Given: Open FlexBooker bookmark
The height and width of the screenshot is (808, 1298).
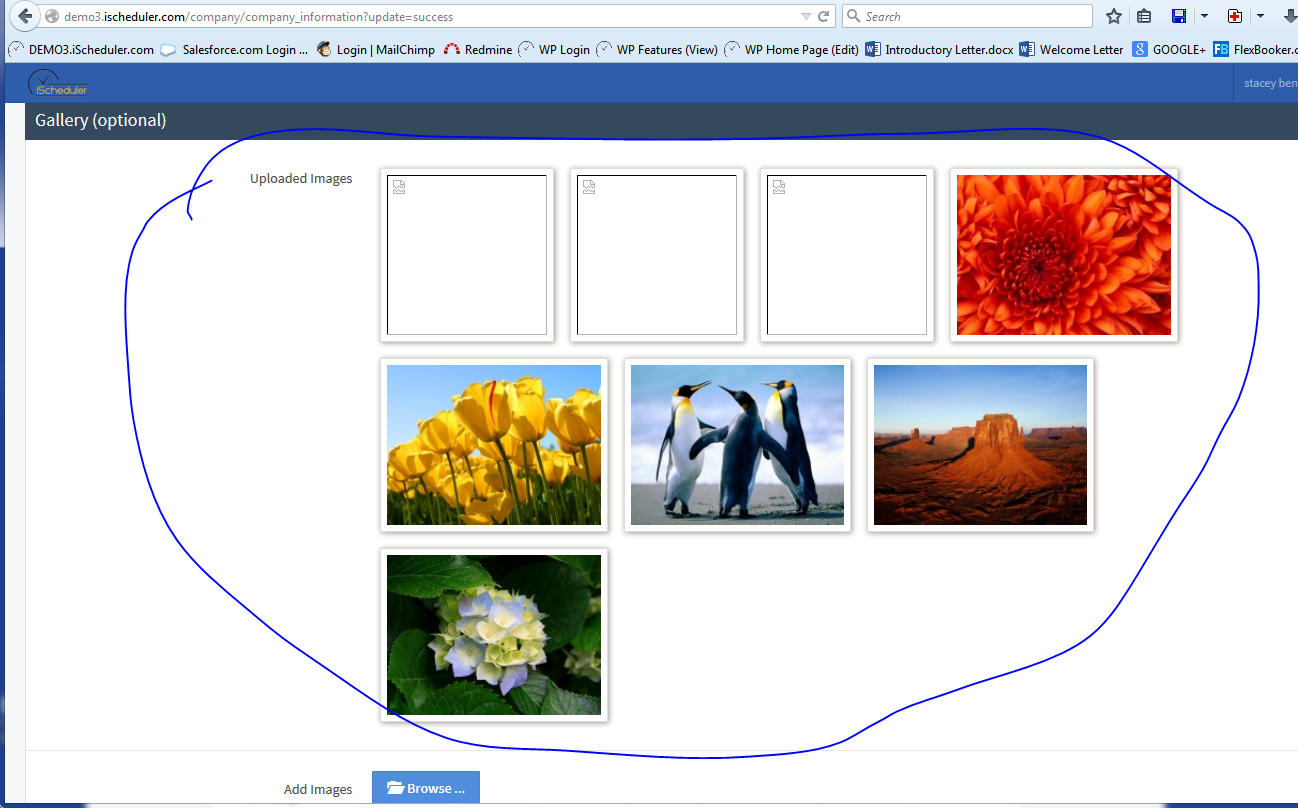Looking at the screenshot, I should click(x=1255, y=49).
